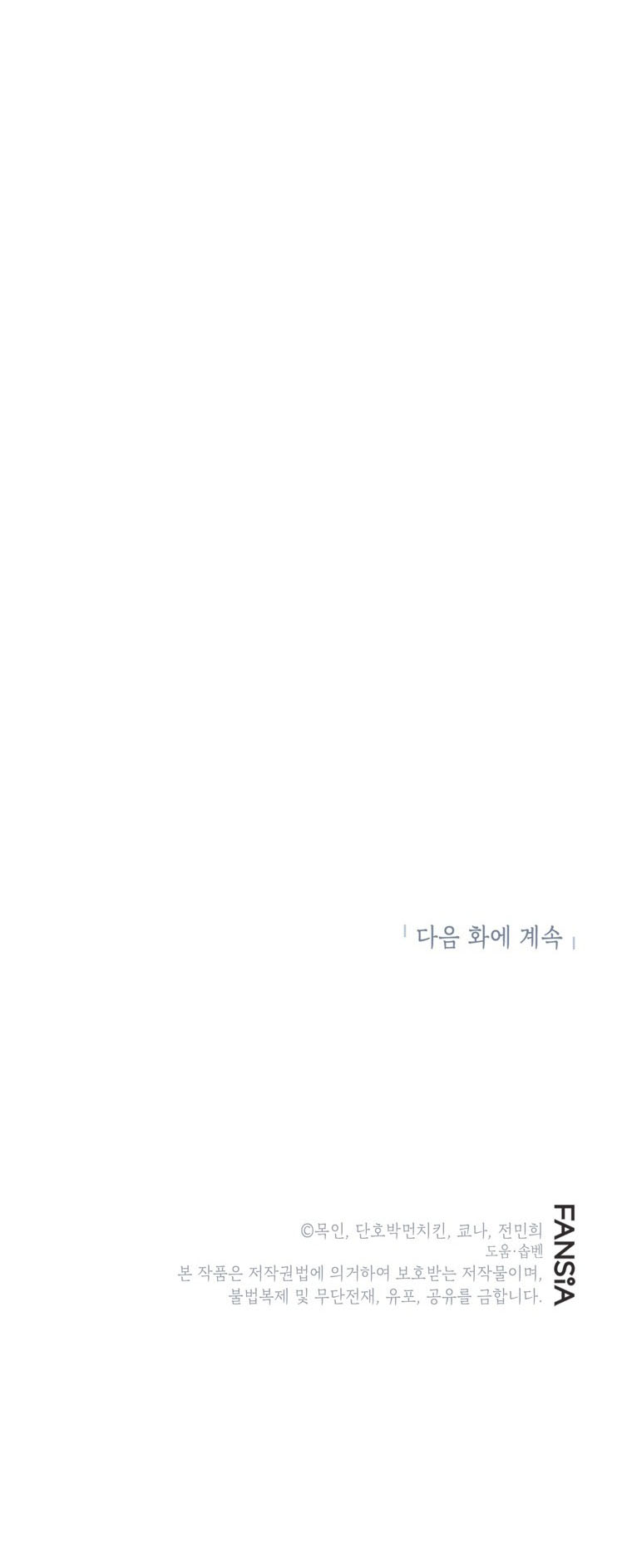Click the vertical FANSIA logo
This screenshot has height=1568, width=632.
(562, 1254)
